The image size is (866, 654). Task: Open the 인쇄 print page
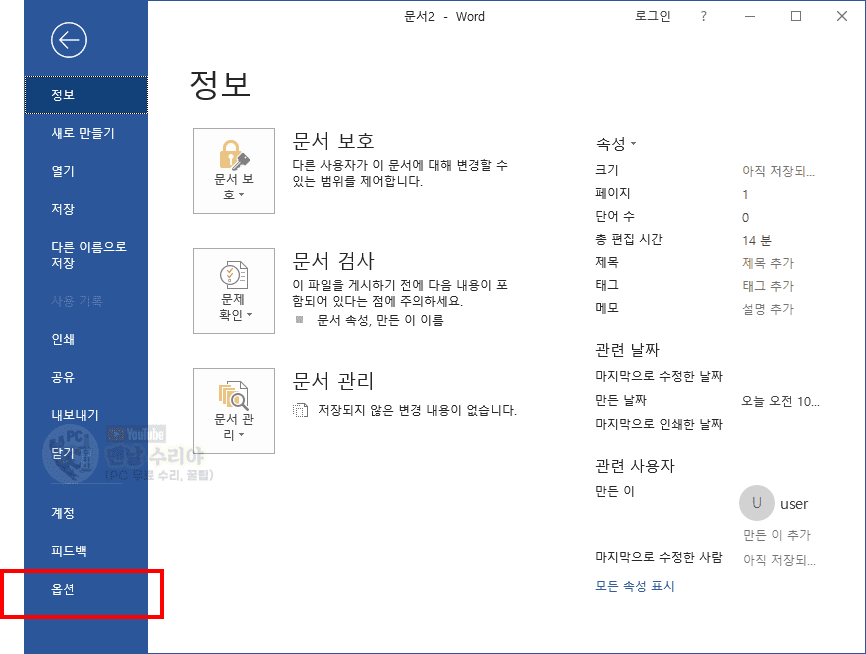(64, 339)
